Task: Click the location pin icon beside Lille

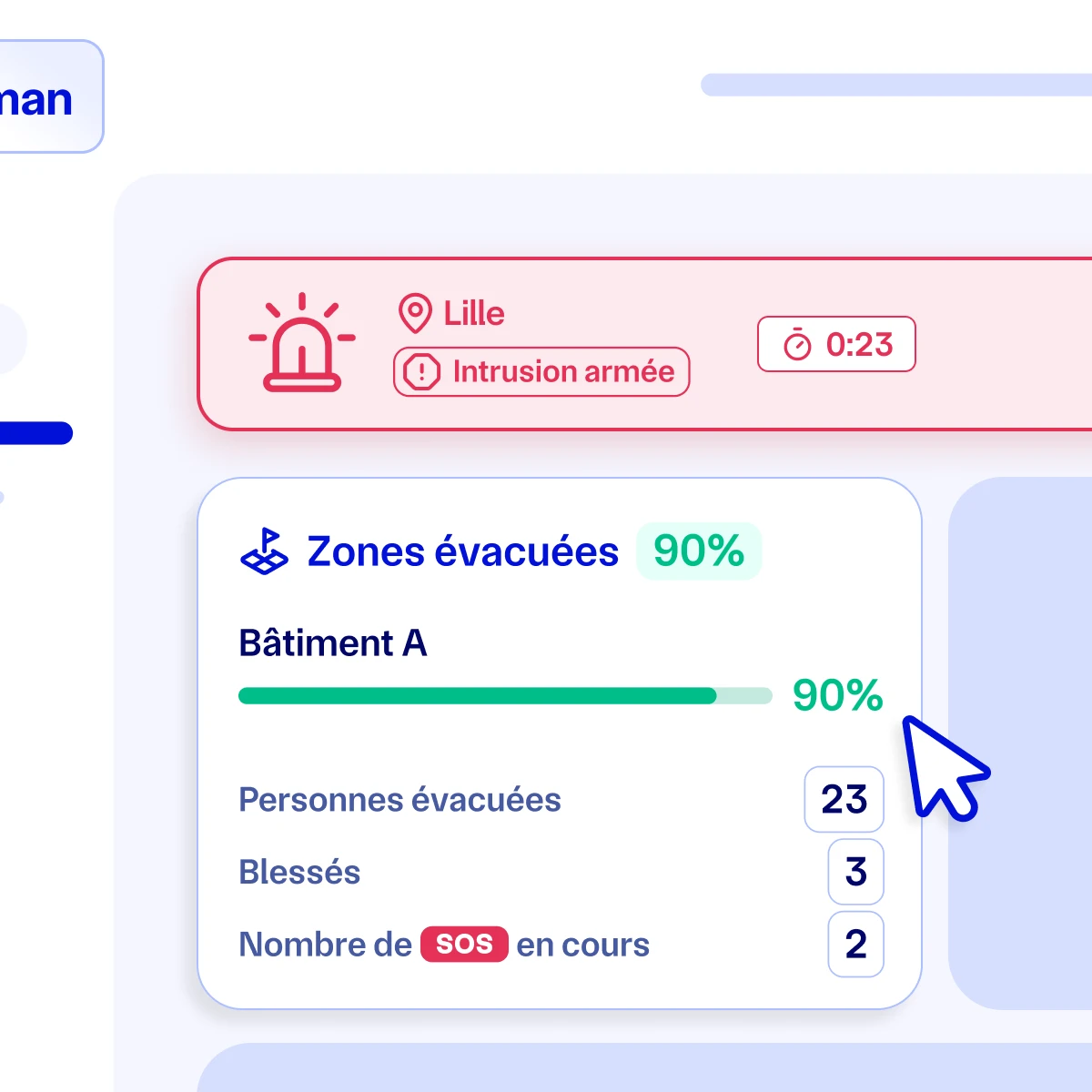Action: pyautogui.click(x=415, y=314)
